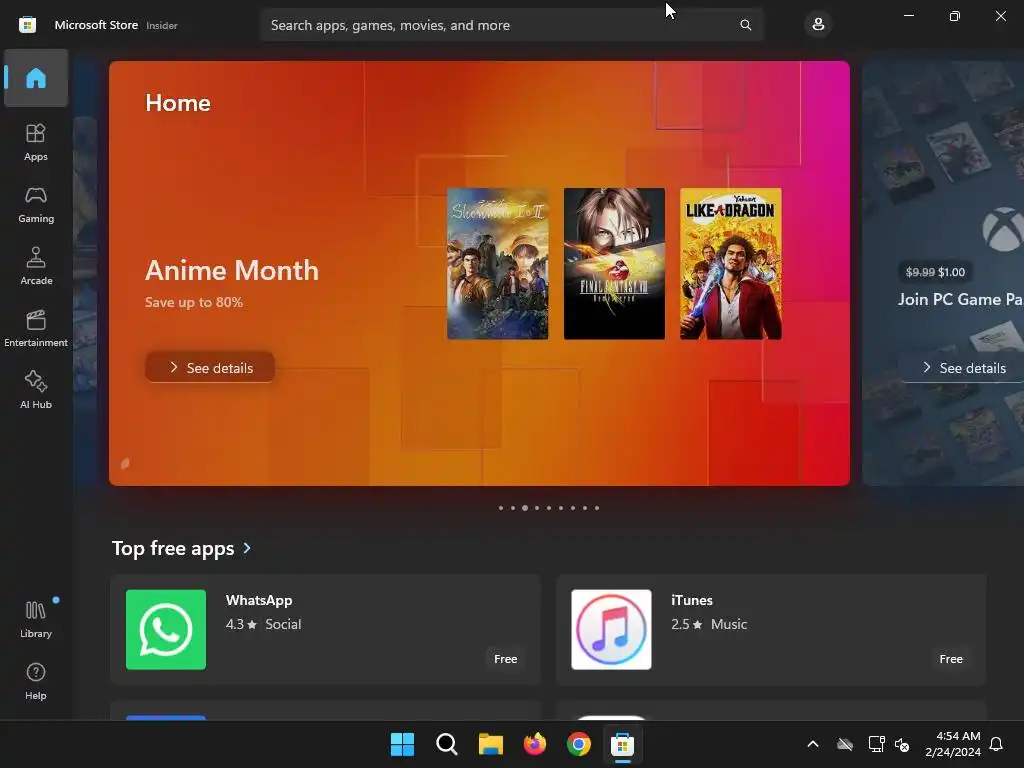
Task: Click See details on PC Game Pass banner
Action: [x=964, y=368]
